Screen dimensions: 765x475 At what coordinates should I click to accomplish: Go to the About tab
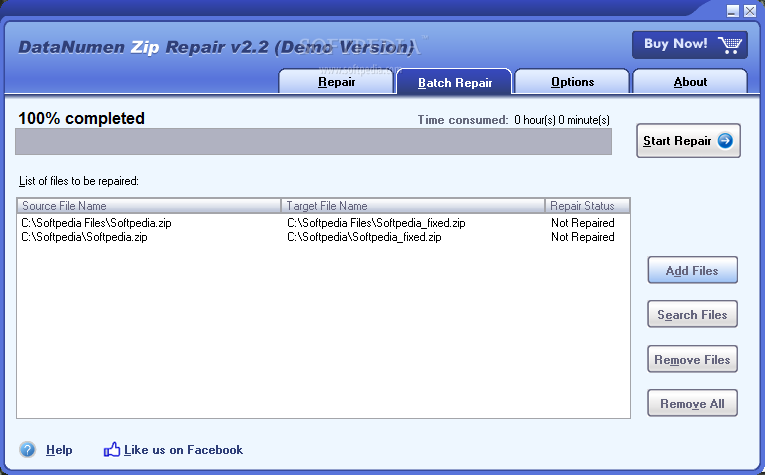(x=690, y=81)
